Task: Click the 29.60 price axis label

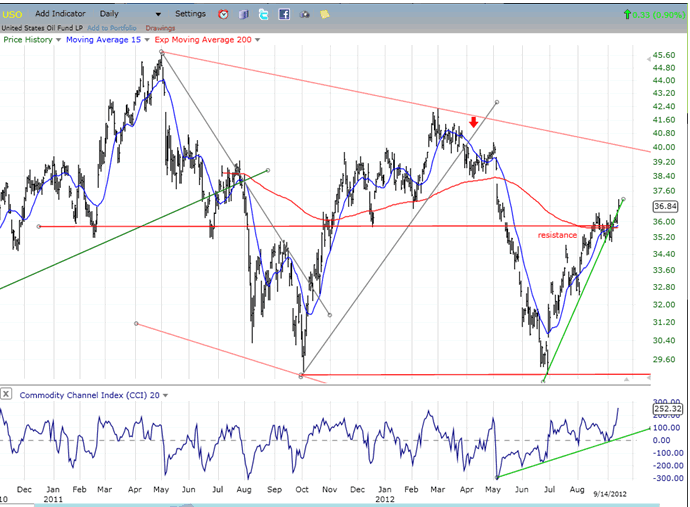Action: tap(664, 359)
